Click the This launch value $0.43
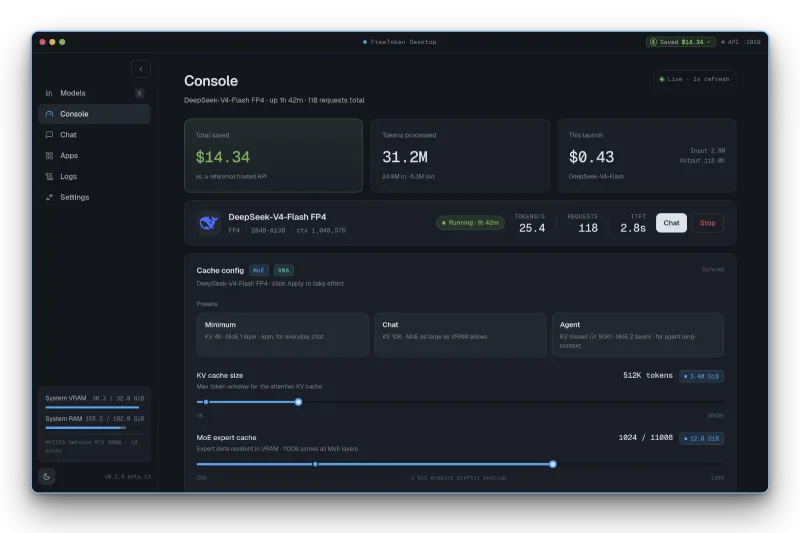 point(591,157)
